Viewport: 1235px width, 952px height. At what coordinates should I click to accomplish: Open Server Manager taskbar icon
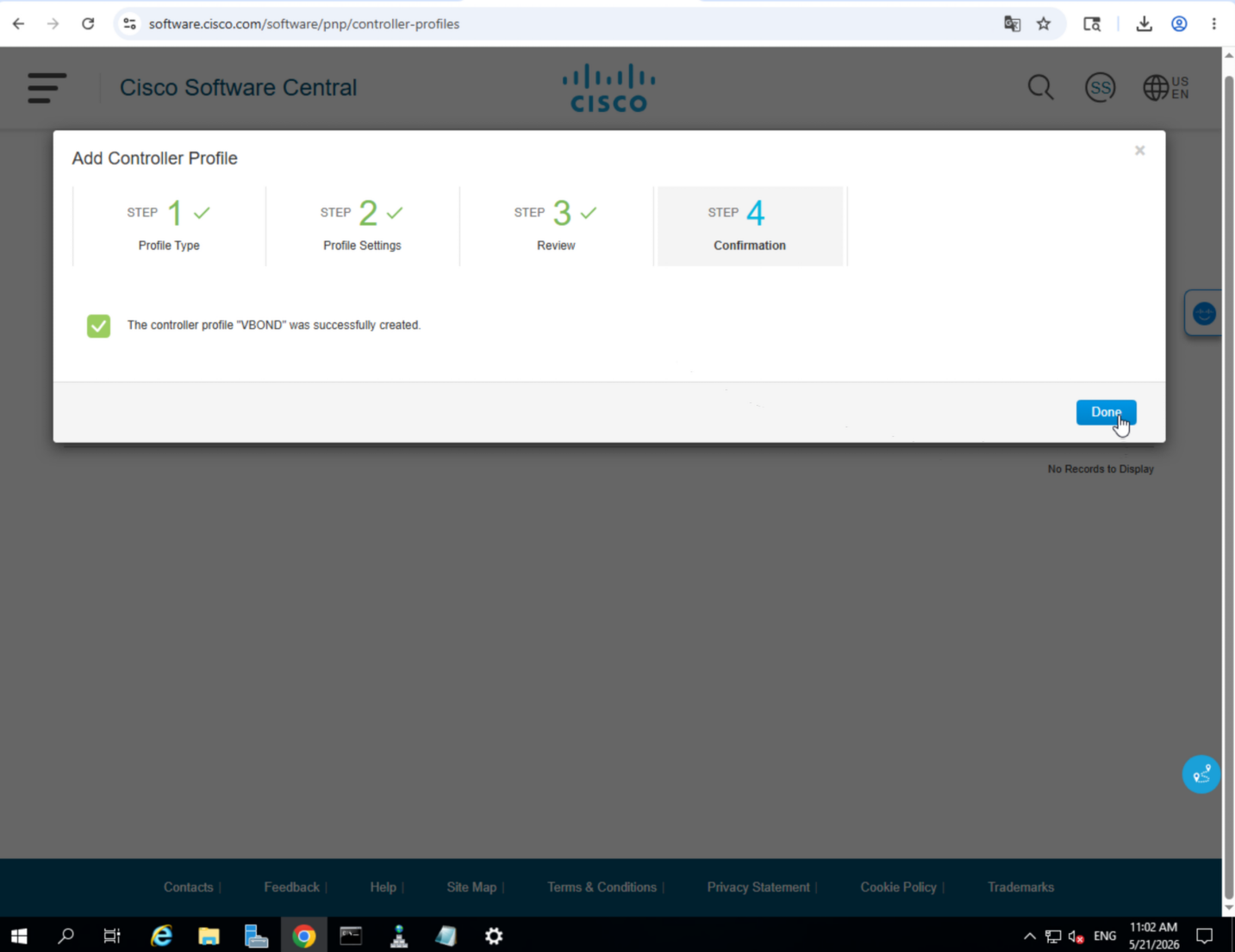pyautogui.click(x=256, y=936)
